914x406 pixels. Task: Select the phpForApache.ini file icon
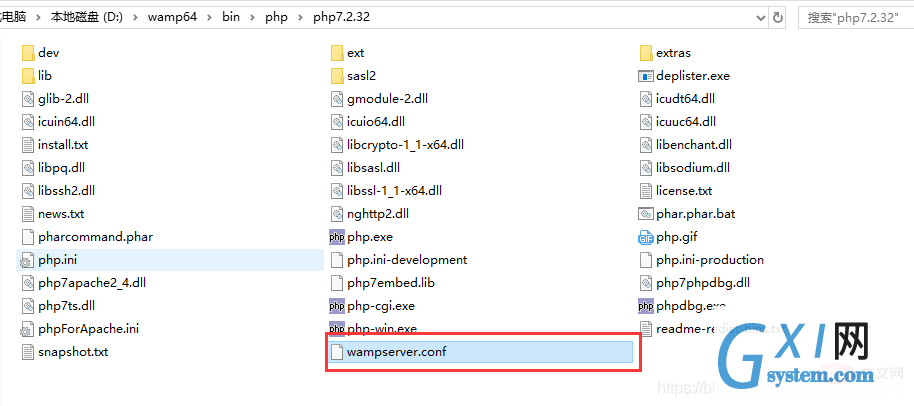(28, 329)
